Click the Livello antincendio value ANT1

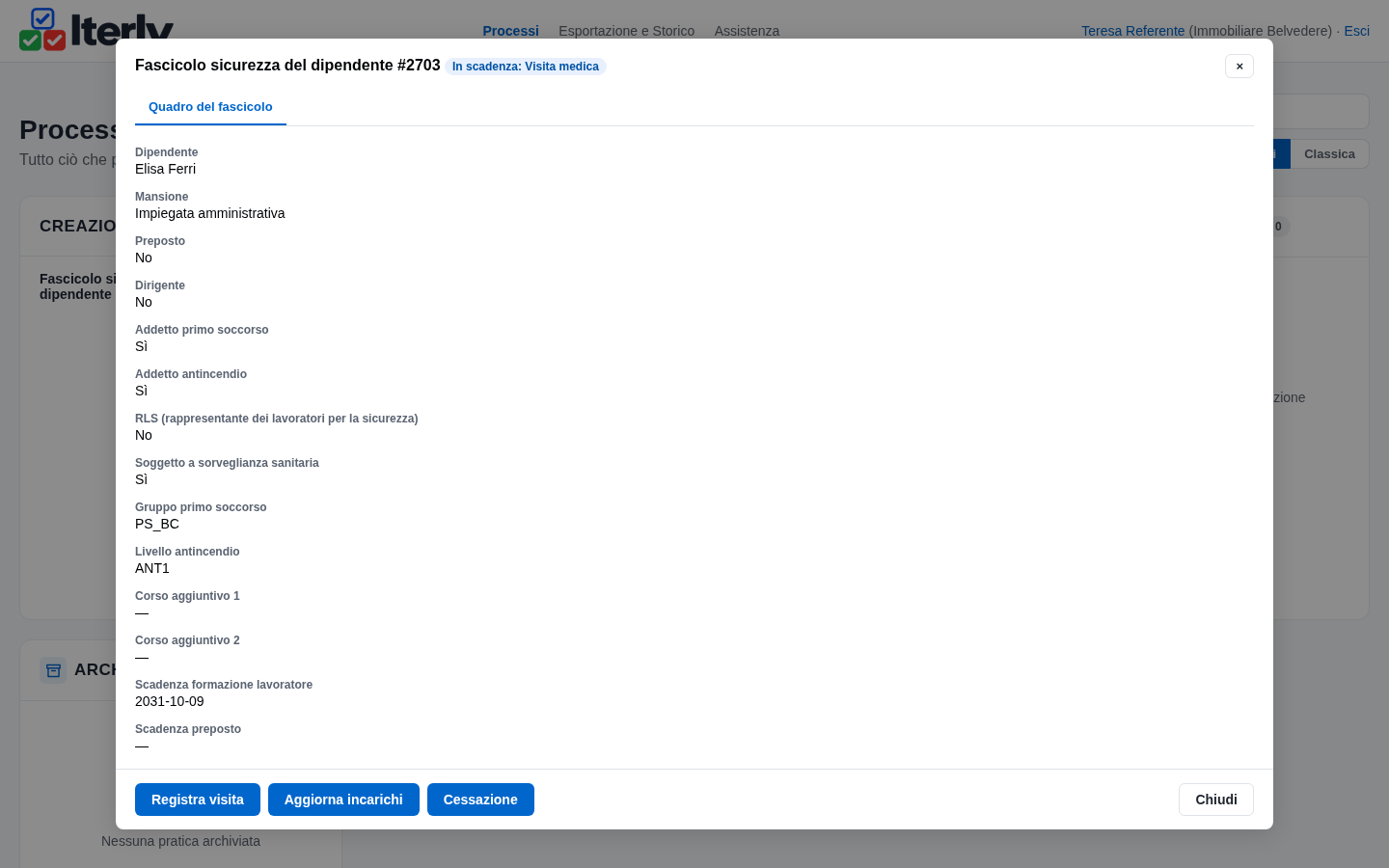[x=152, y=568]
